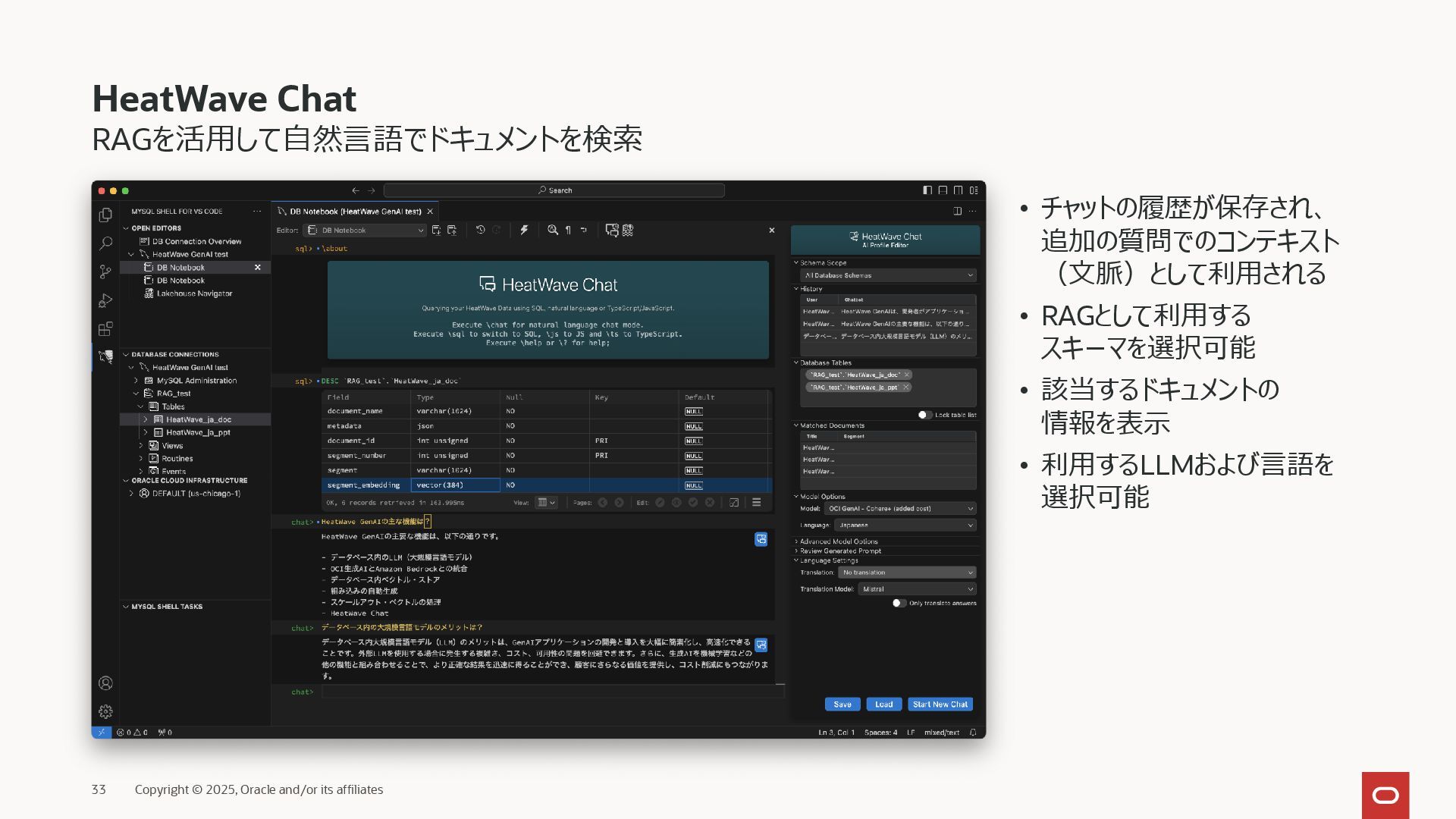
Task: Click the Search box in title bar
Action: coord(554,190)
